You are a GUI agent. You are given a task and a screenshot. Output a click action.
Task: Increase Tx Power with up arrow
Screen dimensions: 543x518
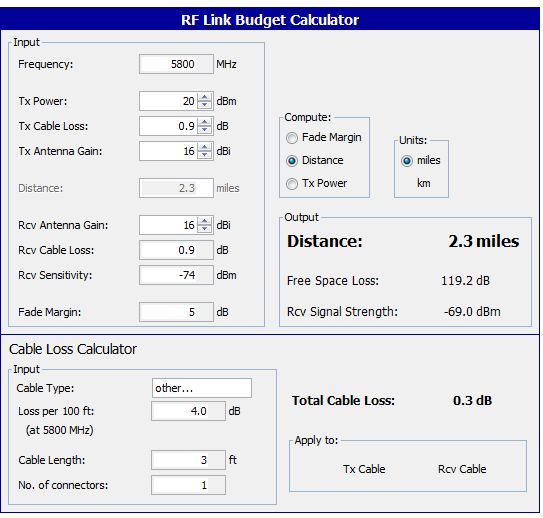tap(204, 97)
